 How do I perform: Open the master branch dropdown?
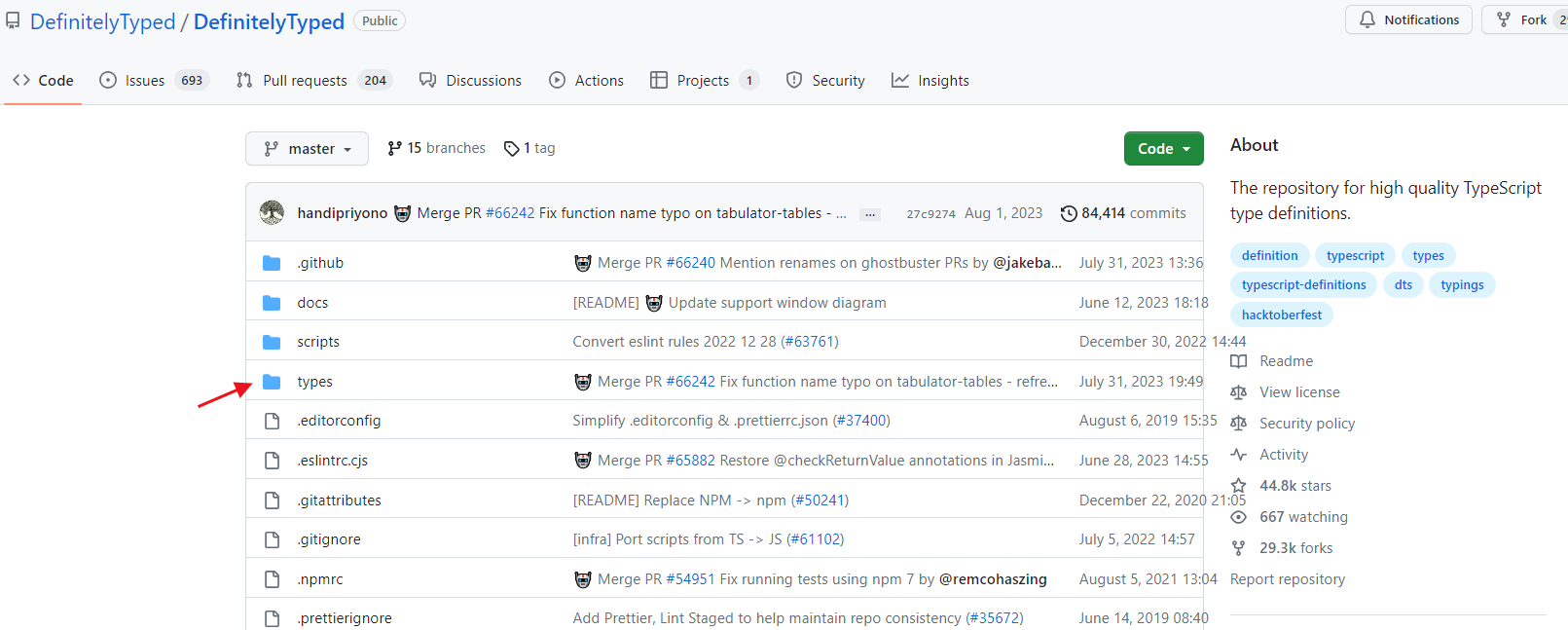pos(307,148)
